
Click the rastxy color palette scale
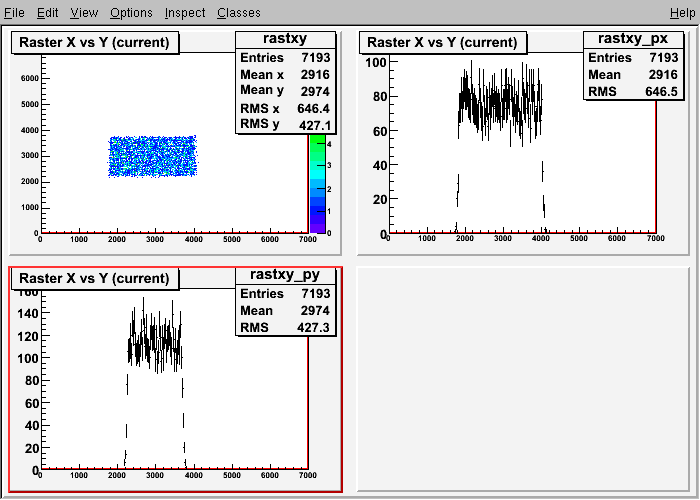(317, 183)
